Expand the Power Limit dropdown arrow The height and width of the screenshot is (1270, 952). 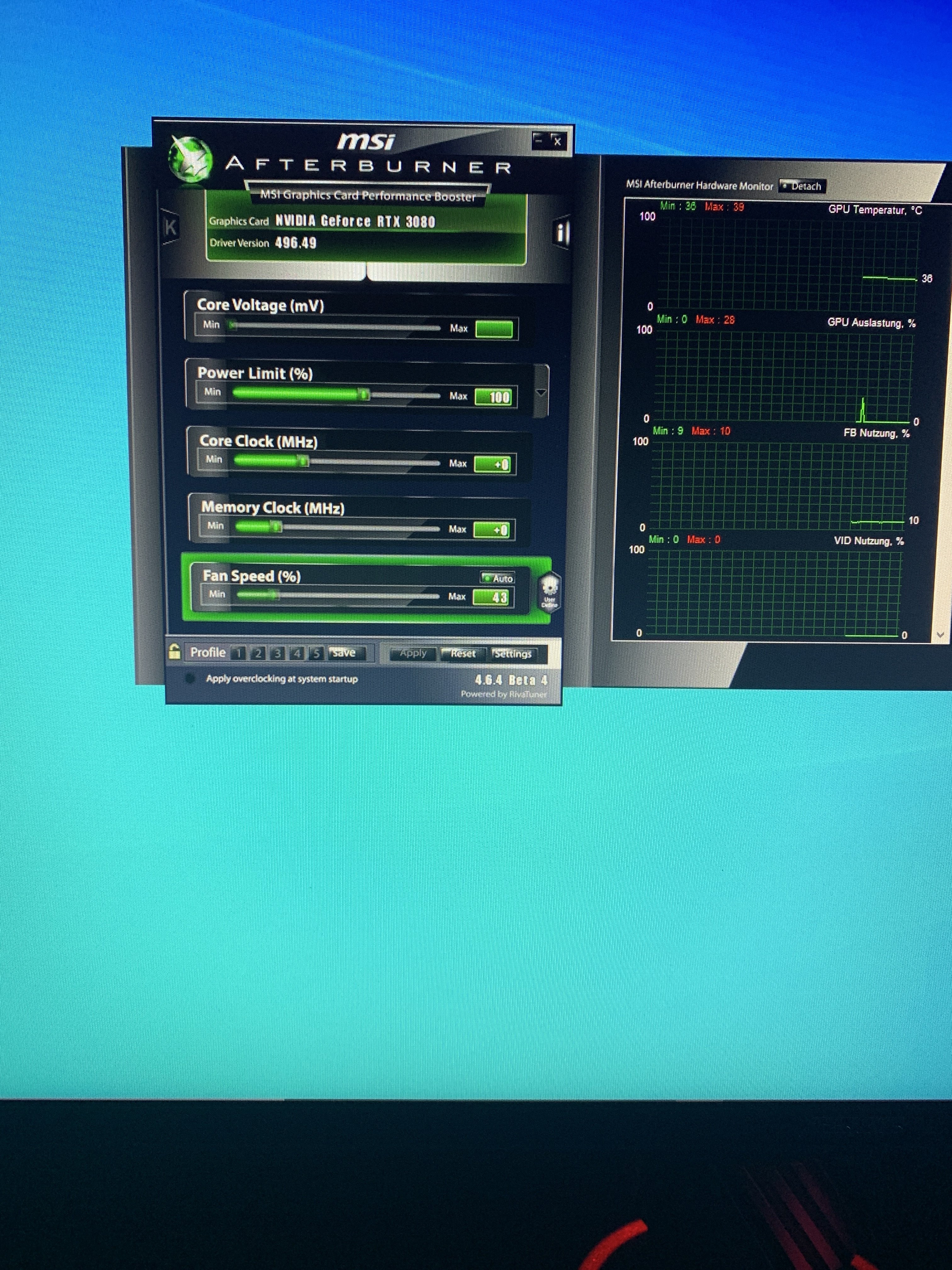[541, 393]
